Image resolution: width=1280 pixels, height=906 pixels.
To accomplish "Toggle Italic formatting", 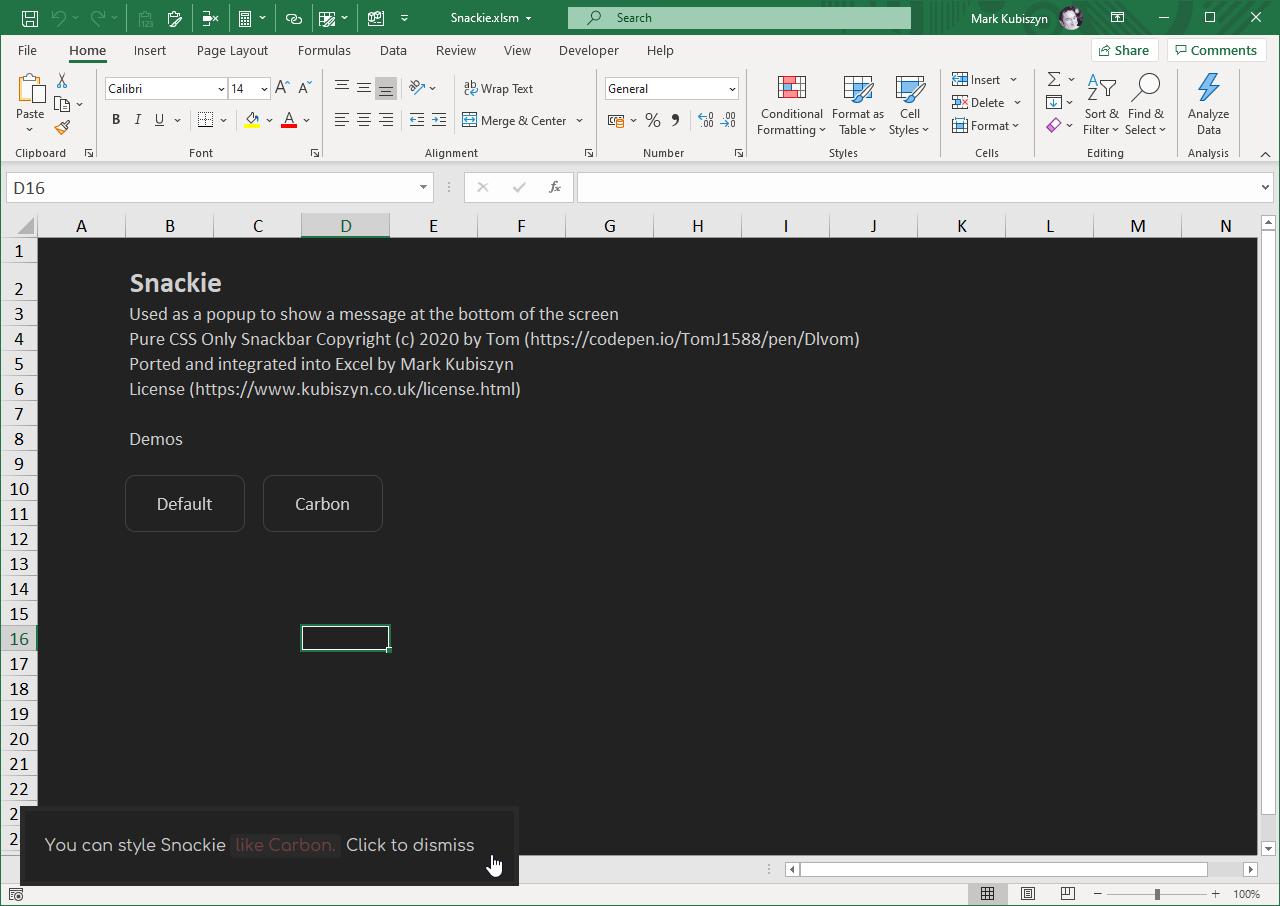I will [x=138, y=121].
